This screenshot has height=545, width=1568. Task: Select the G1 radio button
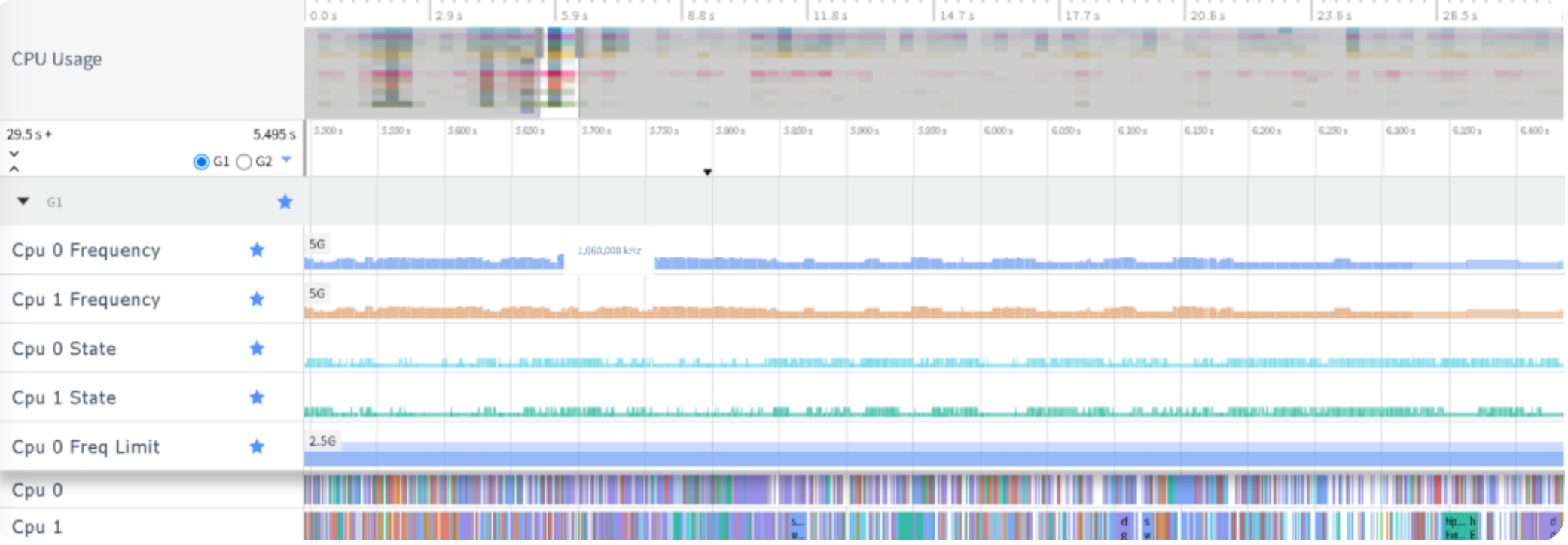click(201, 162)
